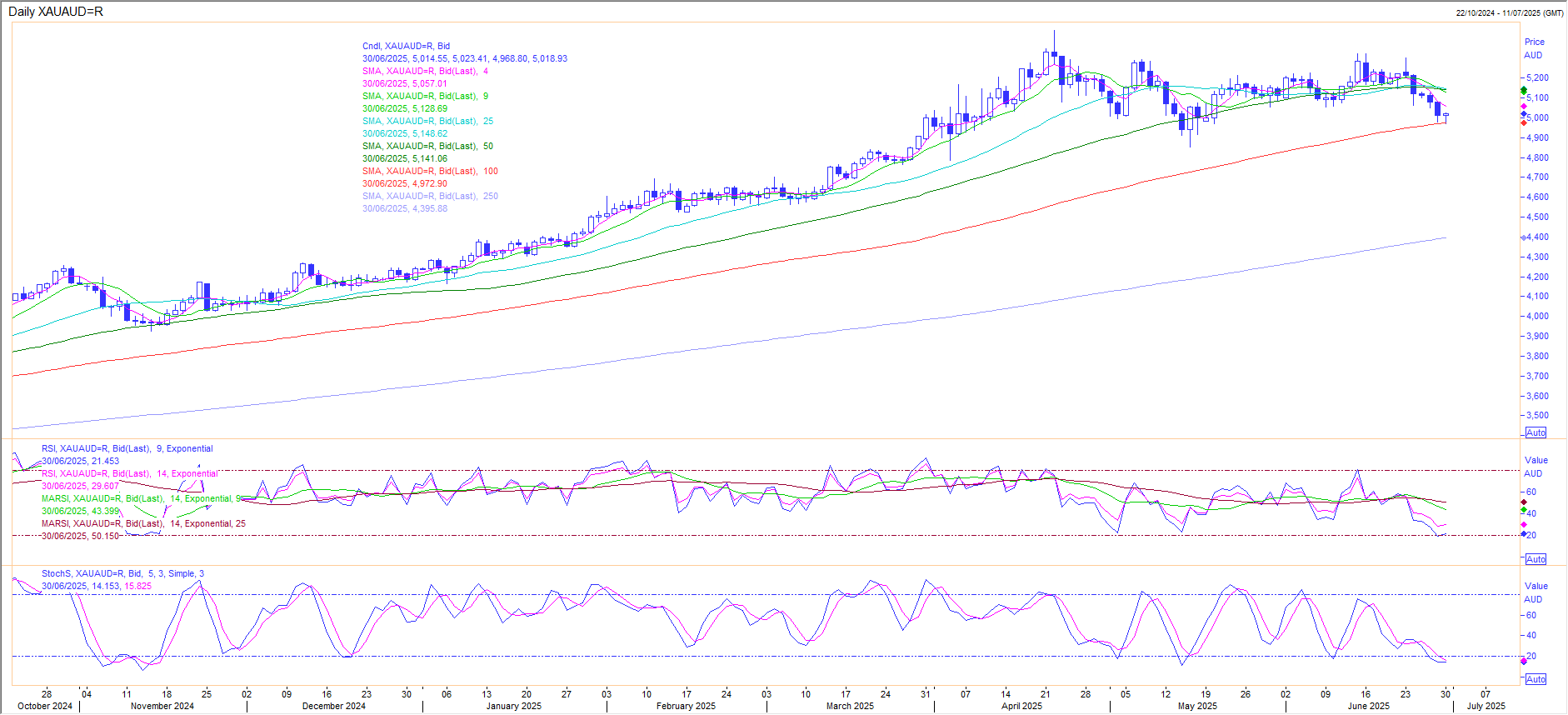1568x715 pixels.
Task: Click the November 2024 month label
Action: (x=162, y=706)
